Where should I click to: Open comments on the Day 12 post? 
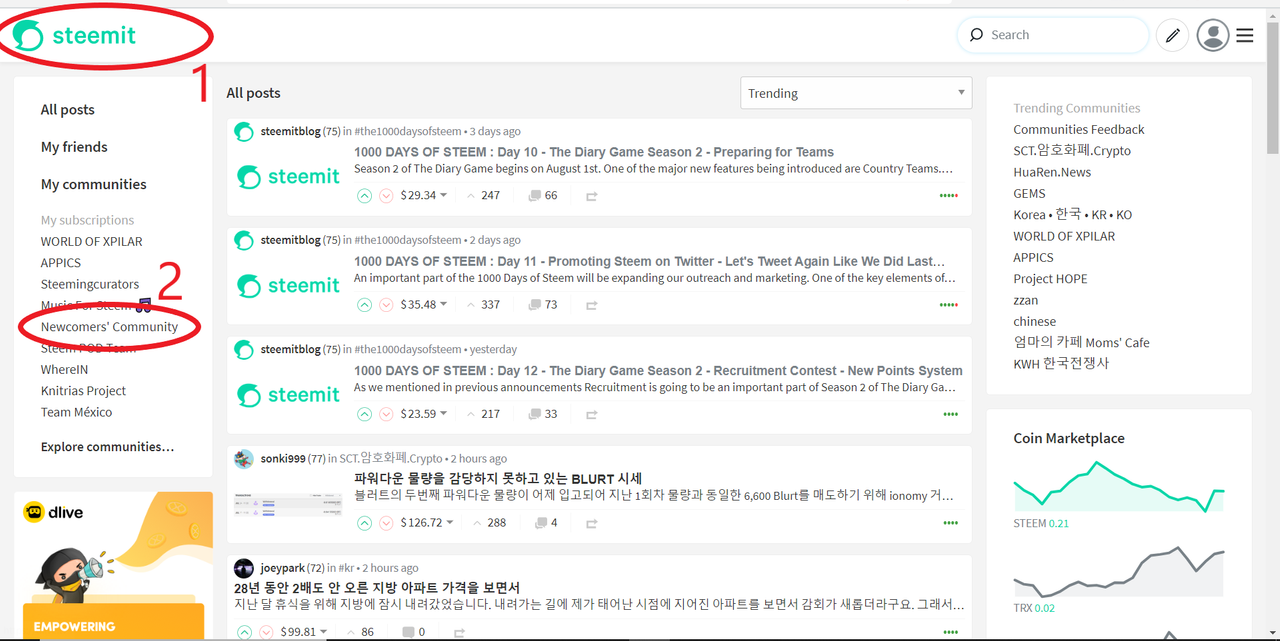pos(543,414)
